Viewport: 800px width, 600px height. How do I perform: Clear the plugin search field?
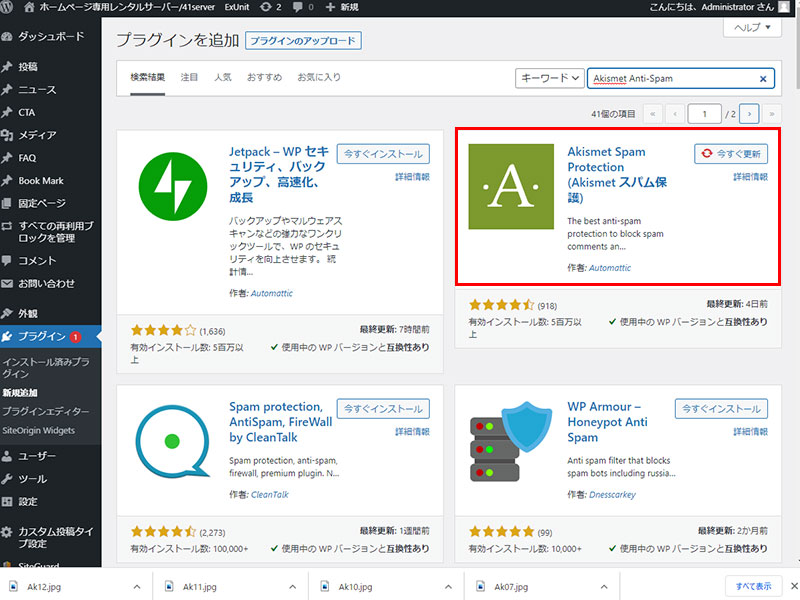click(764, 78)
